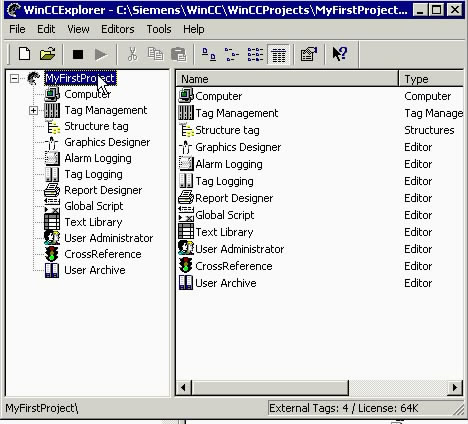468x424 pixels.
Task: Click the left arrow of the horizontal scrollbar
Action: tap(183, 388)
